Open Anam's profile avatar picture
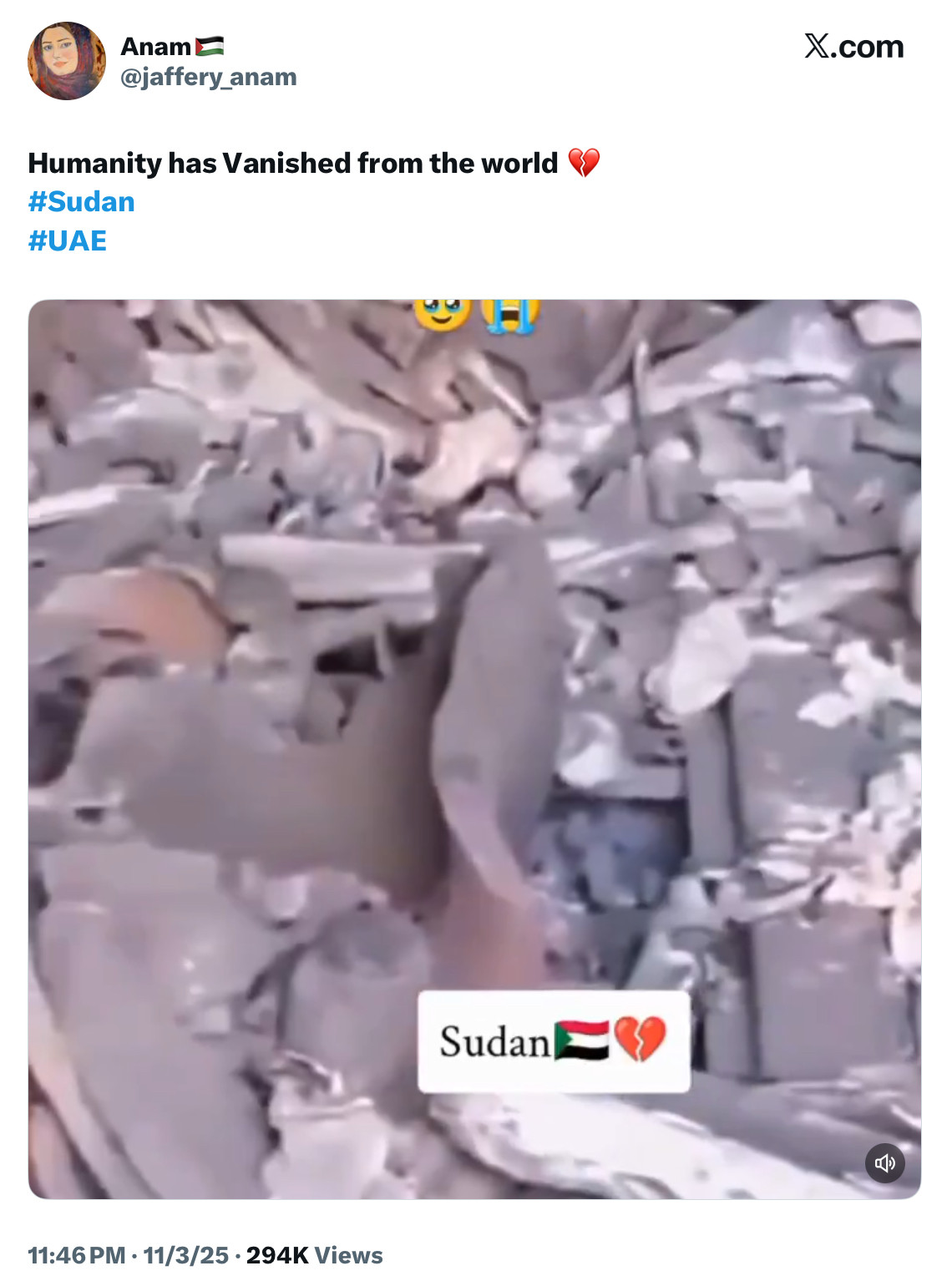Image resolution: width=952 pixels, height=1281 pixels. pos(67,61)
